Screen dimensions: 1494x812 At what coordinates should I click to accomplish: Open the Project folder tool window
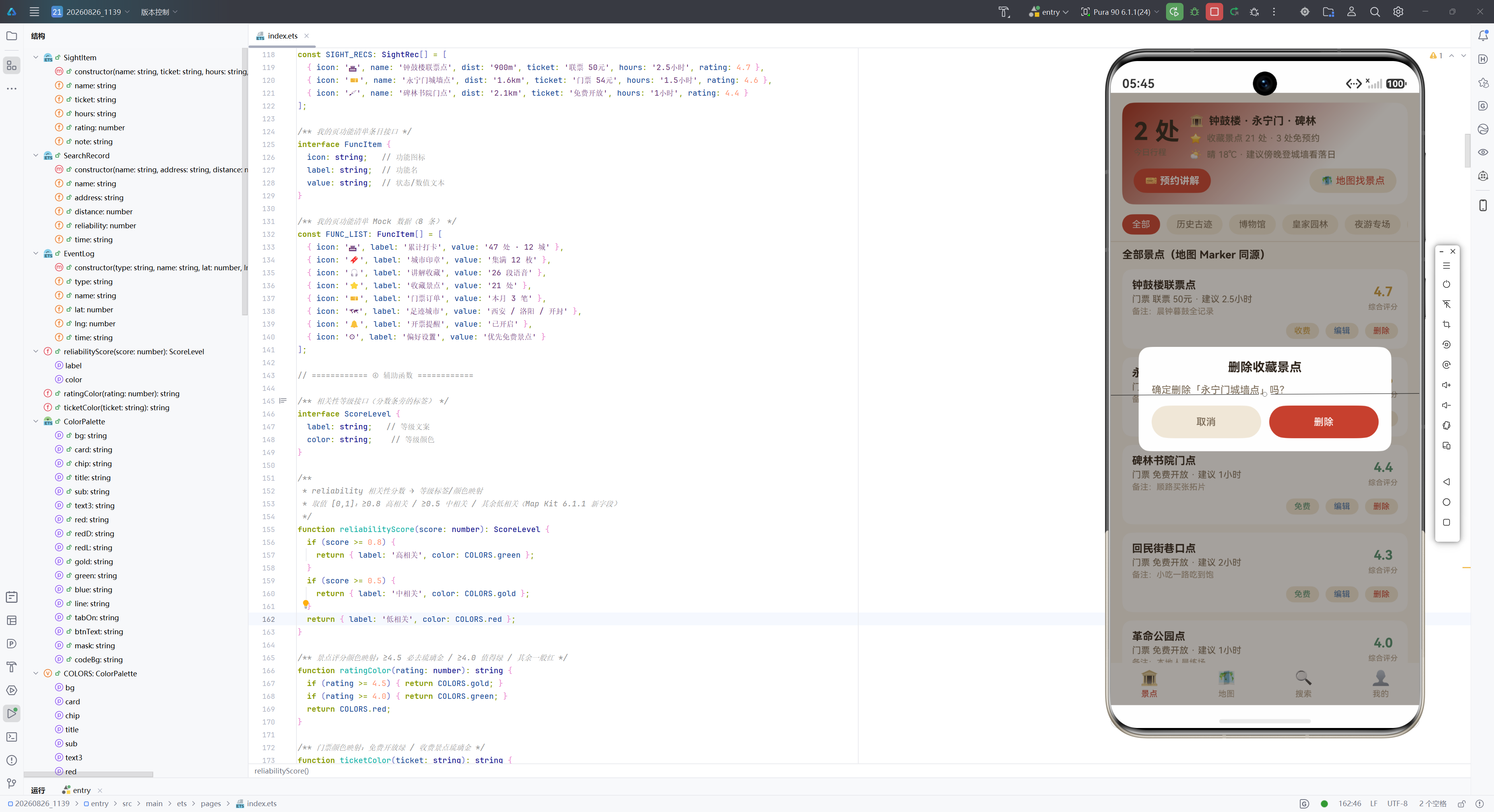12,36
